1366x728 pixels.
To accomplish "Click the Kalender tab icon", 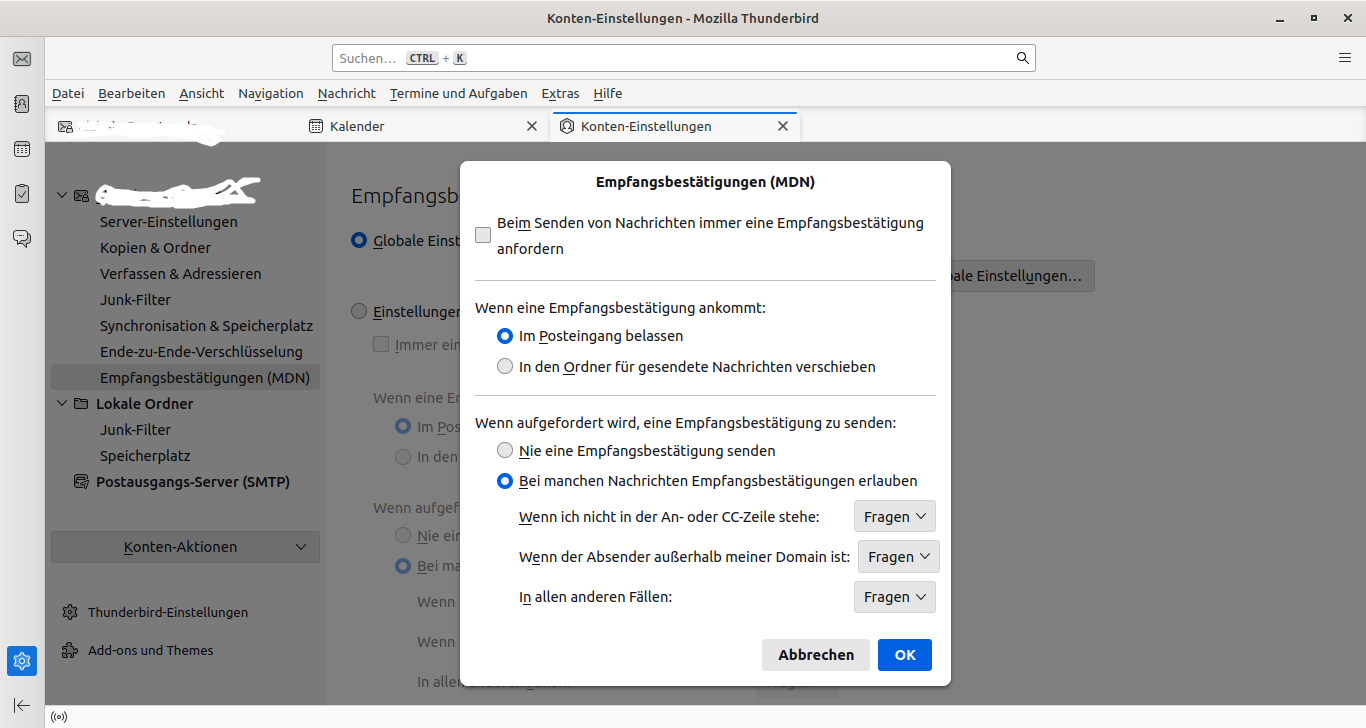I will pyautogui.click(x=316, y=126).
